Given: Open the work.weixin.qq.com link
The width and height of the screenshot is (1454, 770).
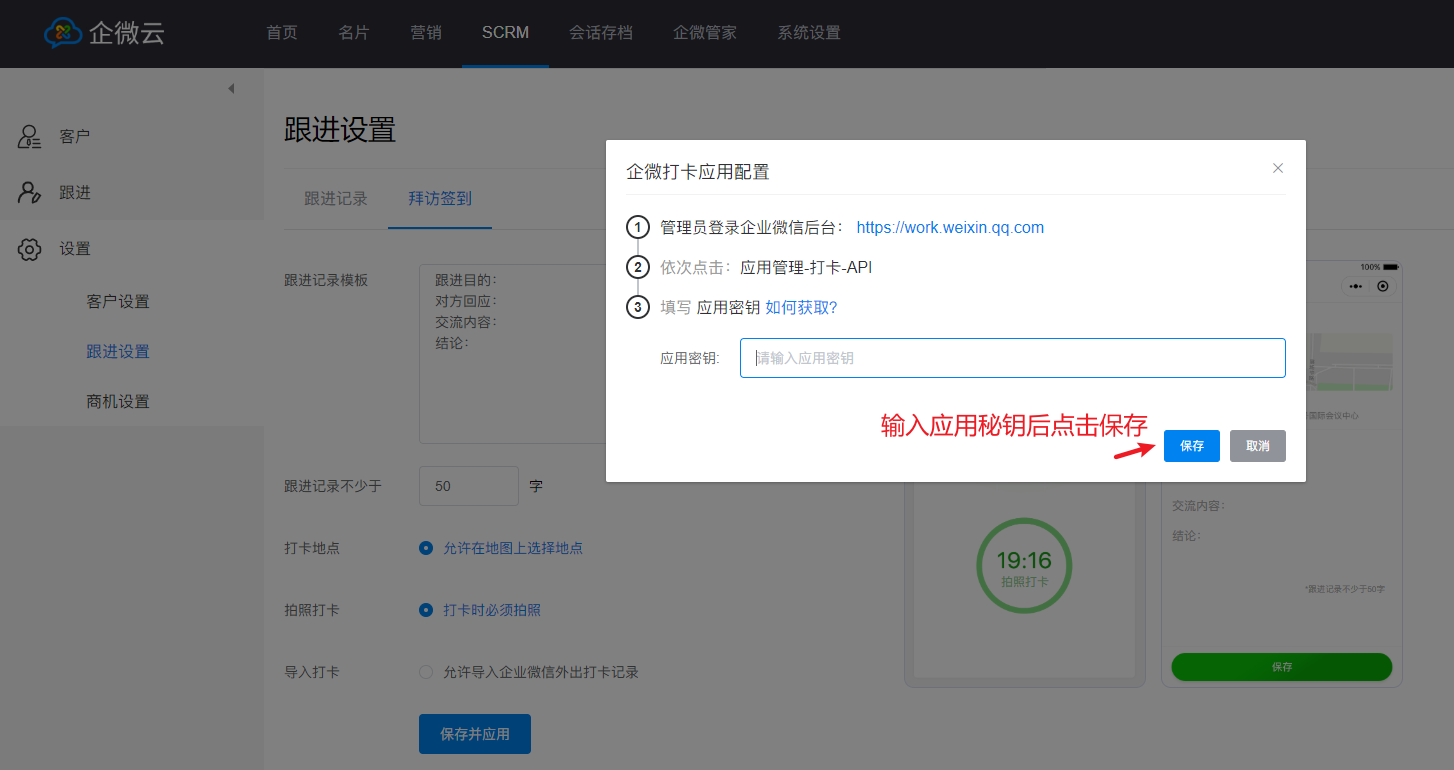Looking at the screenshot, I should point(950,228).
